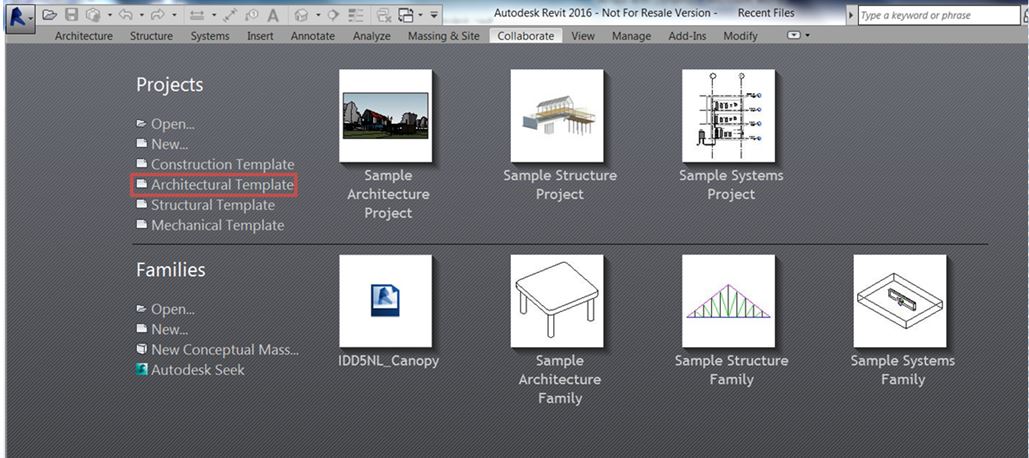Select the Tag by Category tool

pos(251,14)
